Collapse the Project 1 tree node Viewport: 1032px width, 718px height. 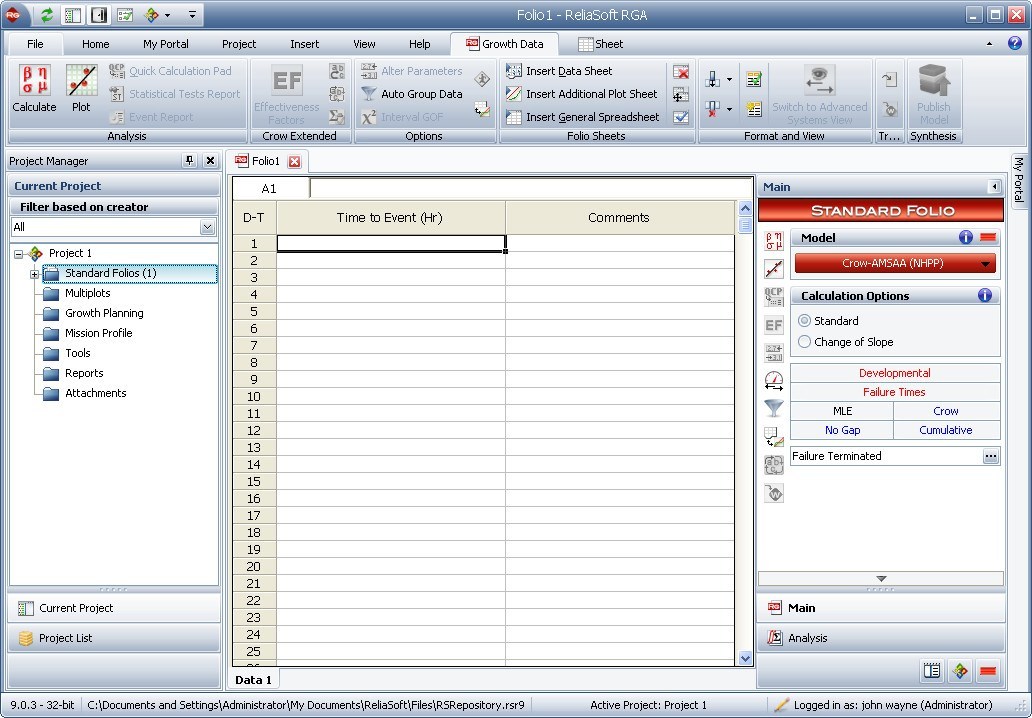pos(18,254)
